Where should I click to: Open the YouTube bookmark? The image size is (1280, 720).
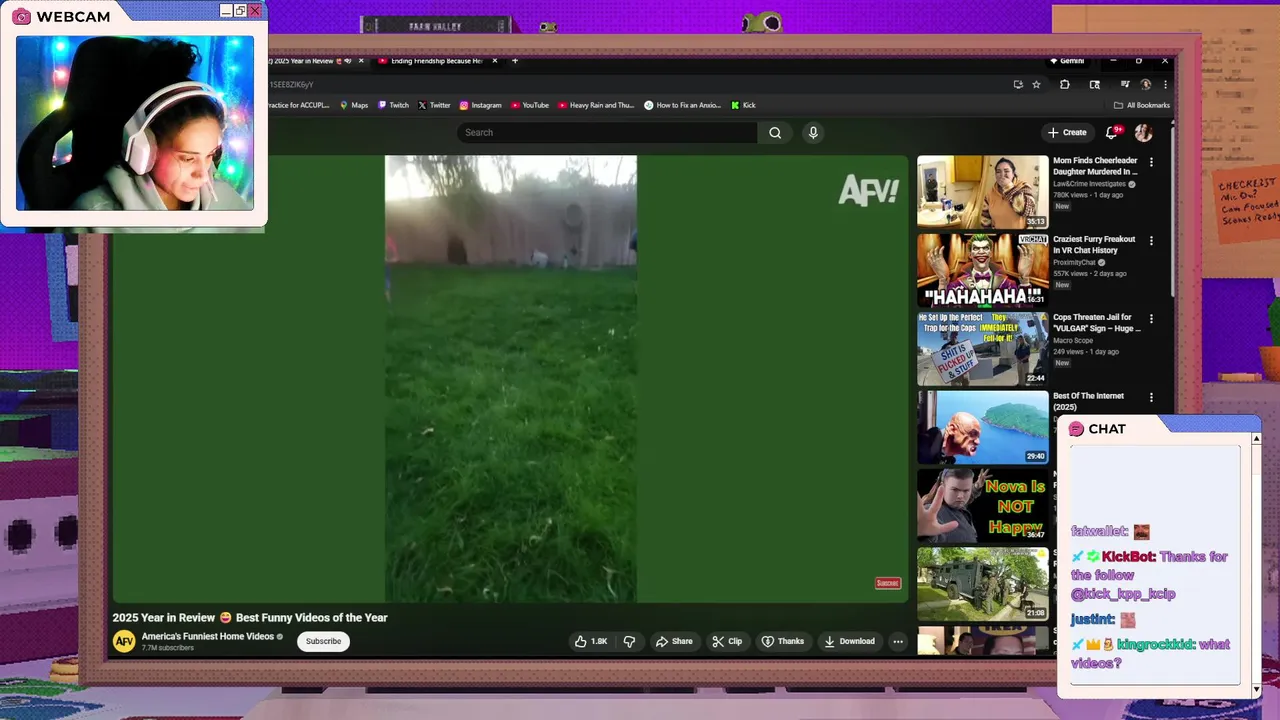530,105
